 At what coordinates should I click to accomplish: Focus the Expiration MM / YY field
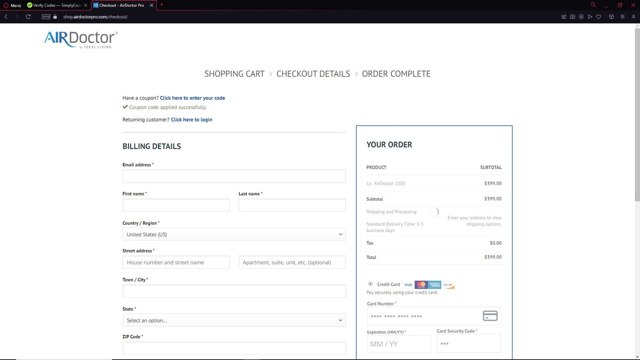click(x=399, y=344)
